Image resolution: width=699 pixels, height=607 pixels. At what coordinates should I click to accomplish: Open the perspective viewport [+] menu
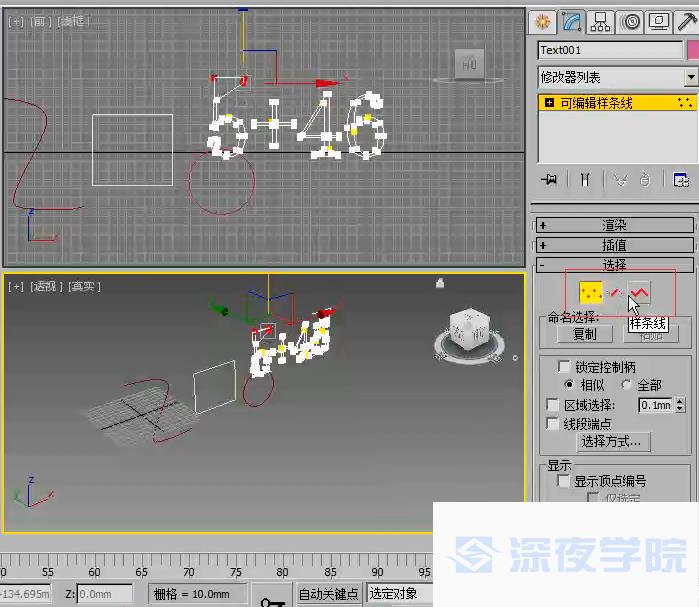pyautogui.click(x=16, y=286)
